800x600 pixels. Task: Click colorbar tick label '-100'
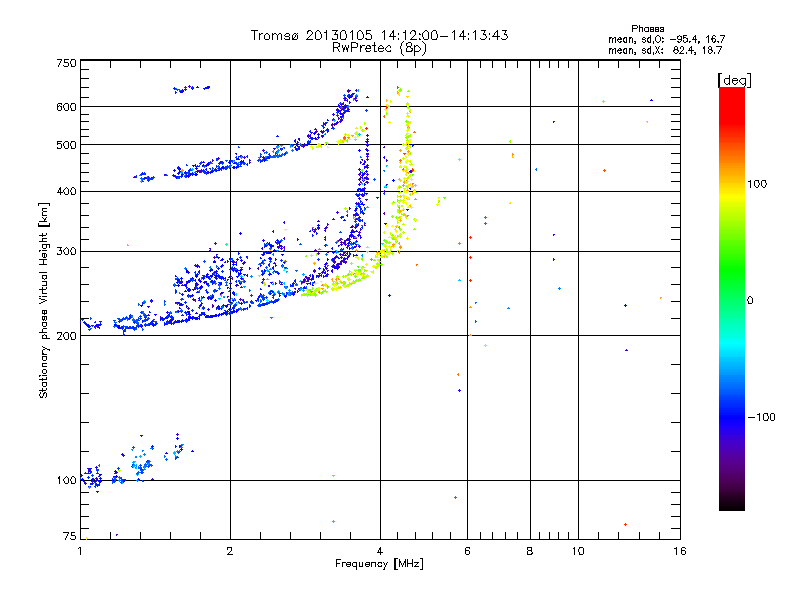click(762, 417)
